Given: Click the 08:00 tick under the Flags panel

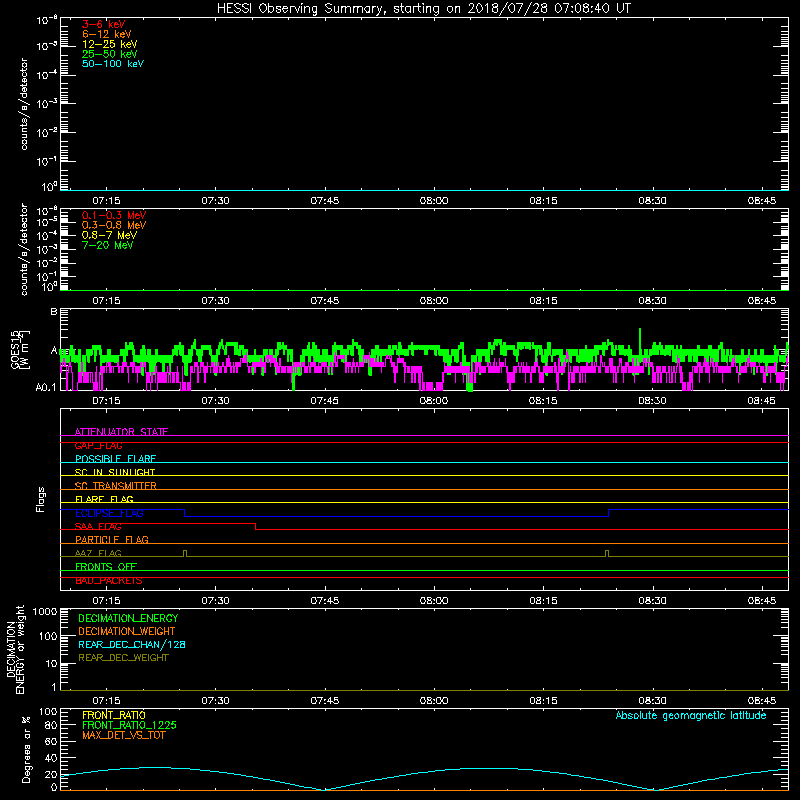Looking at the screenshot, I should (434, 601).
